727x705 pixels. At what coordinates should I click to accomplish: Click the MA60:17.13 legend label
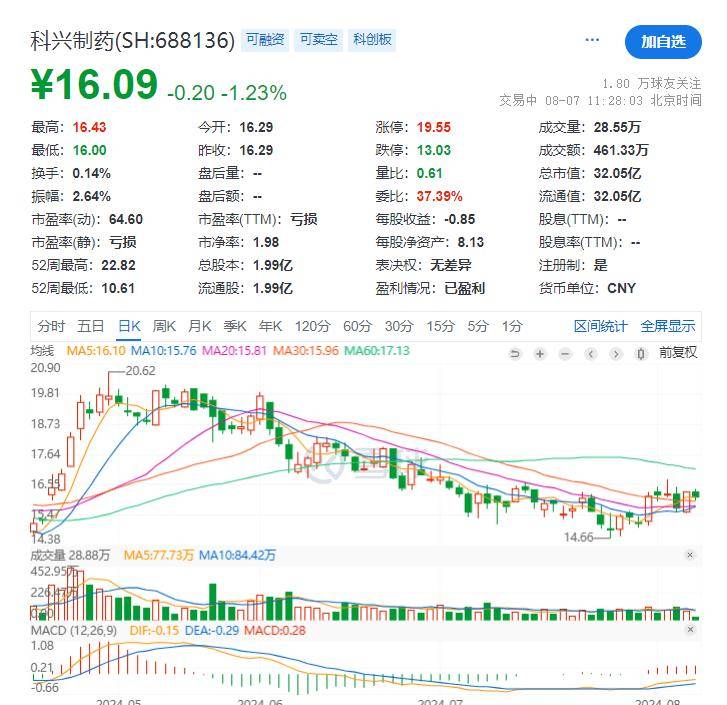(377, 351)
